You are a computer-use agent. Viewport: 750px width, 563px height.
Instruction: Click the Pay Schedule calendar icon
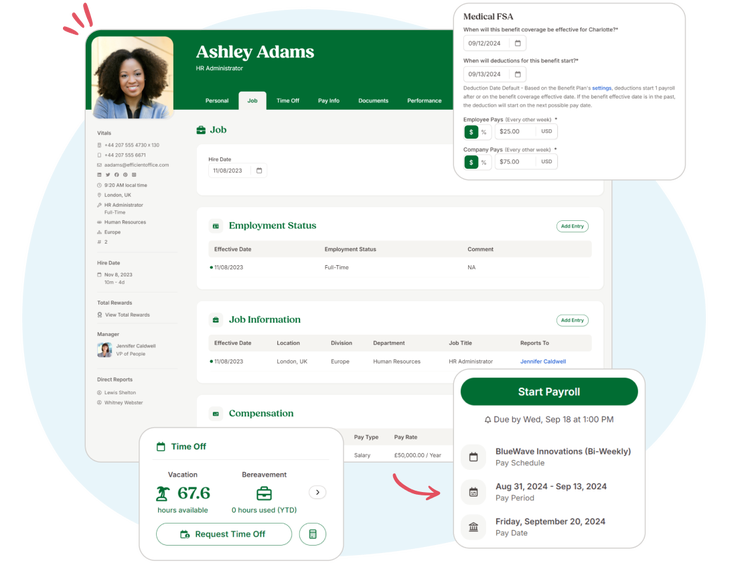[x=474, y=457]
